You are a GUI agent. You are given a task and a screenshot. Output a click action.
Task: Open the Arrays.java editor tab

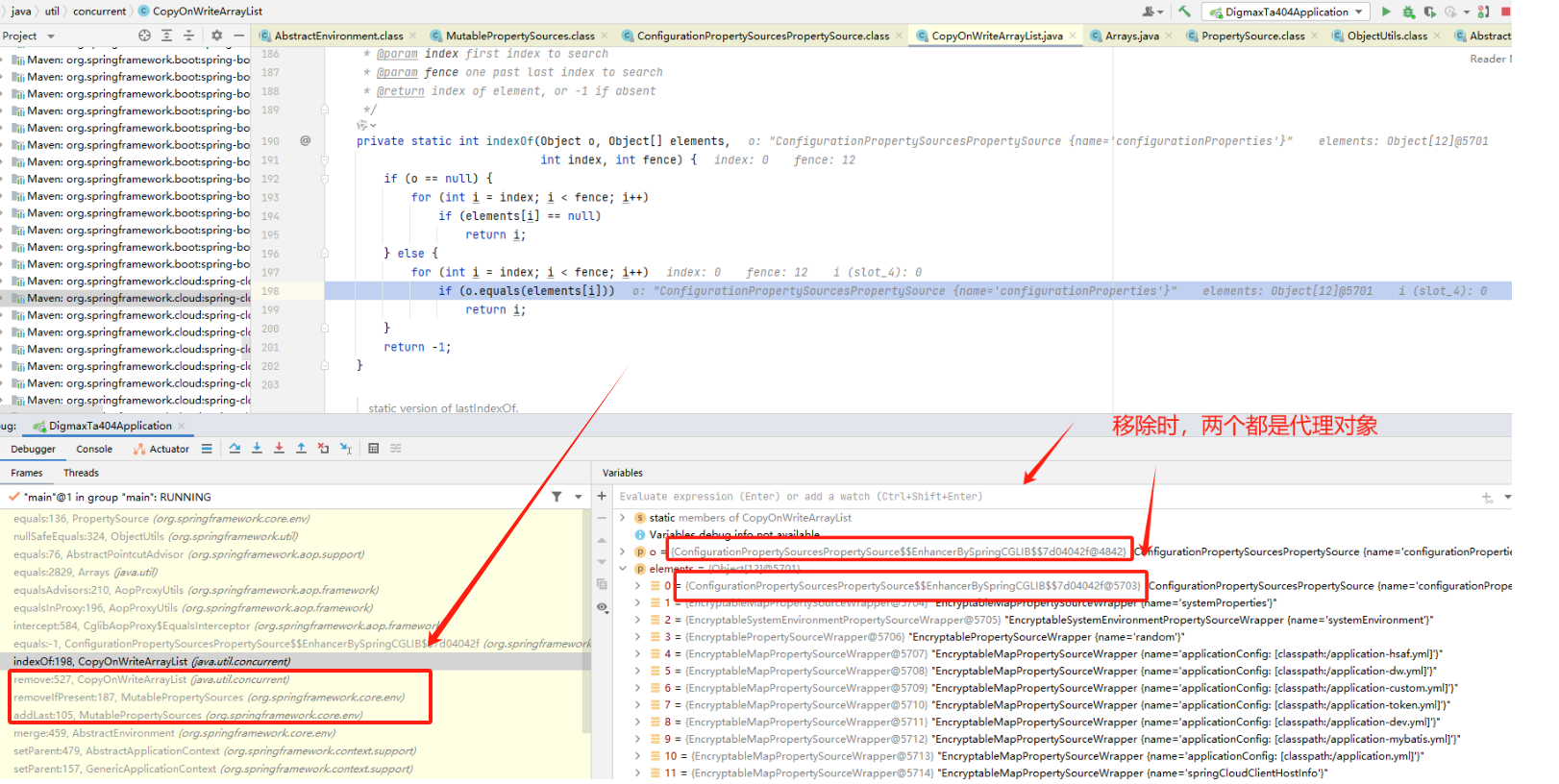pos(1131,36)
